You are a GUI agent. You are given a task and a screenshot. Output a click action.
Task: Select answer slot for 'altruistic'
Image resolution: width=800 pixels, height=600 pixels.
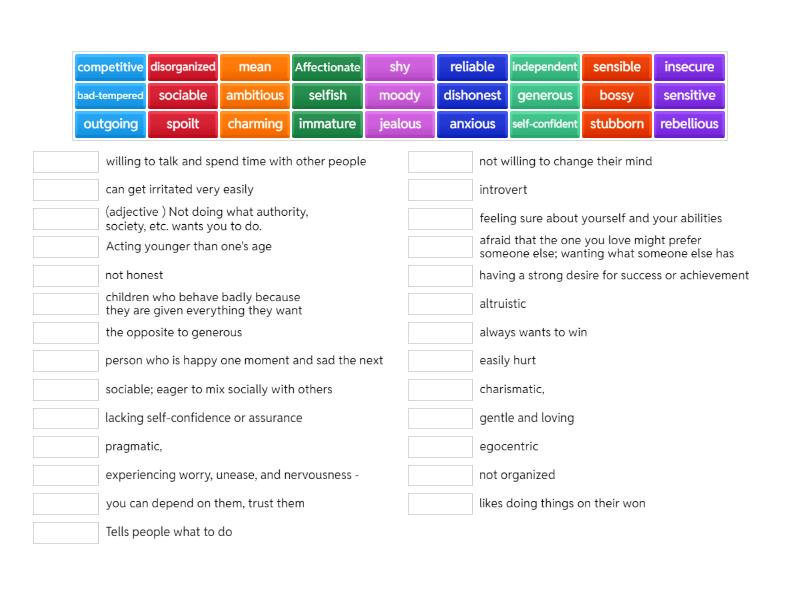click(x=440, y=304)
